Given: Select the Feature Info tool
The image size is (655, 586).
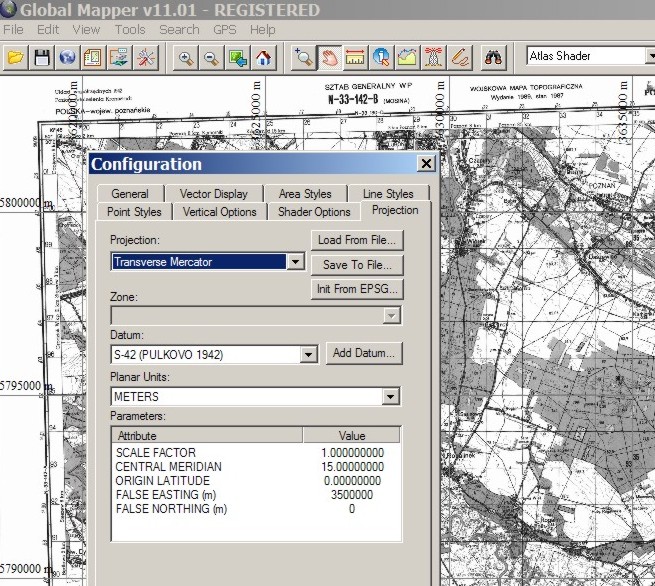Looking at the screenshot, I should [x=381, y=58].
